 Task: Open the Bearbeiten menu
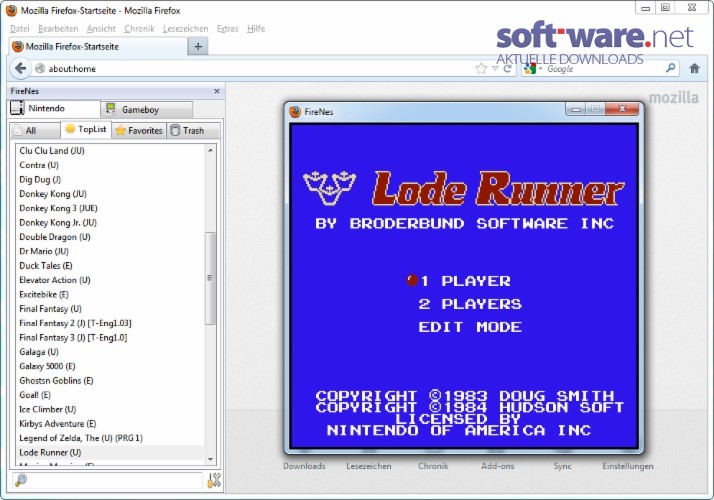58,29
